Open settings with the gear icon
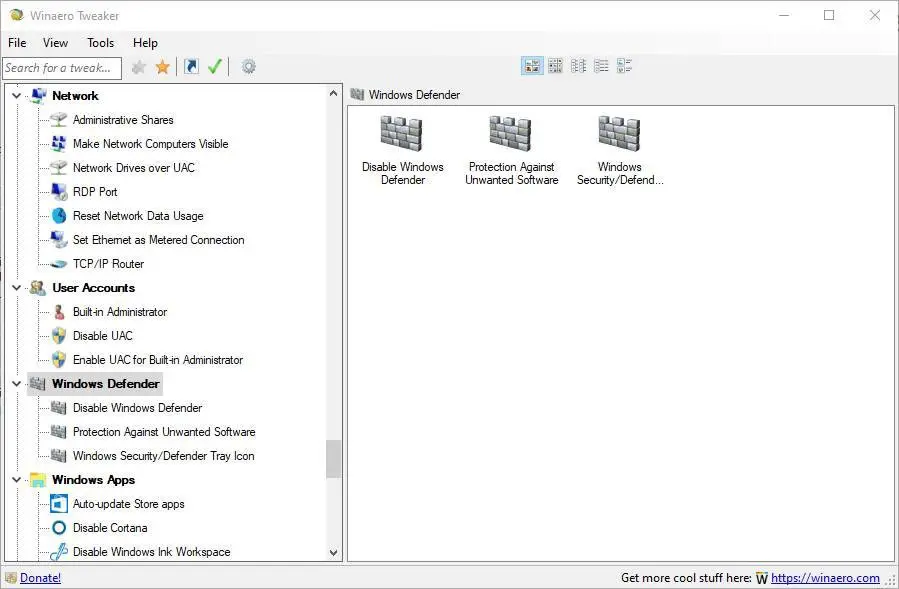899x589 pixels. click(248, 67)
